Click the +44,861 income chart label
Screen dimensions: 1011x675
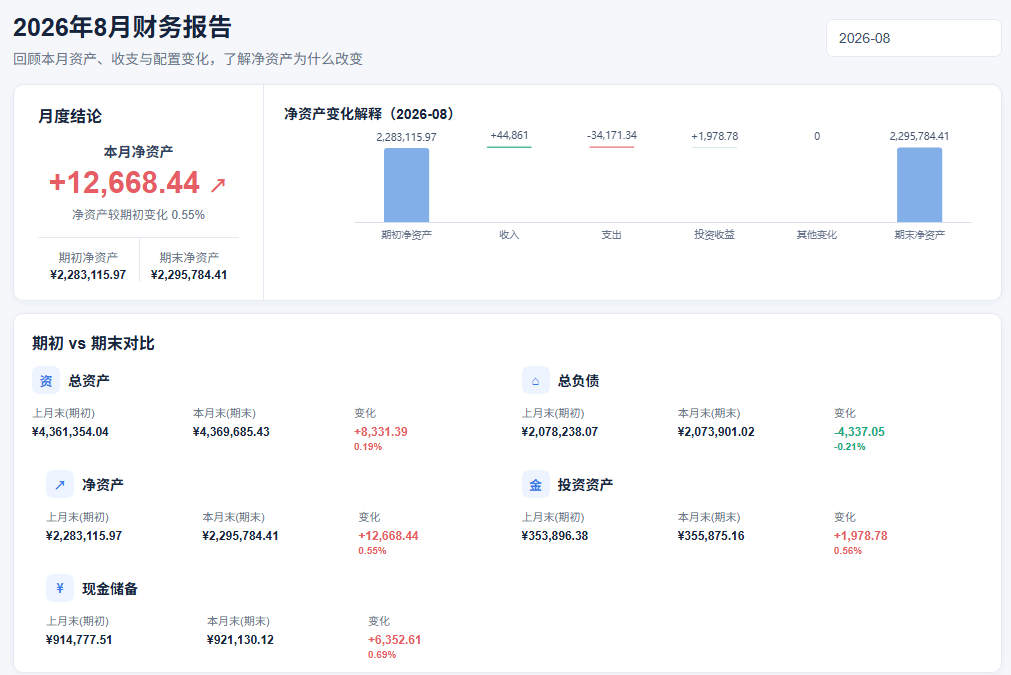click(509, 135)
